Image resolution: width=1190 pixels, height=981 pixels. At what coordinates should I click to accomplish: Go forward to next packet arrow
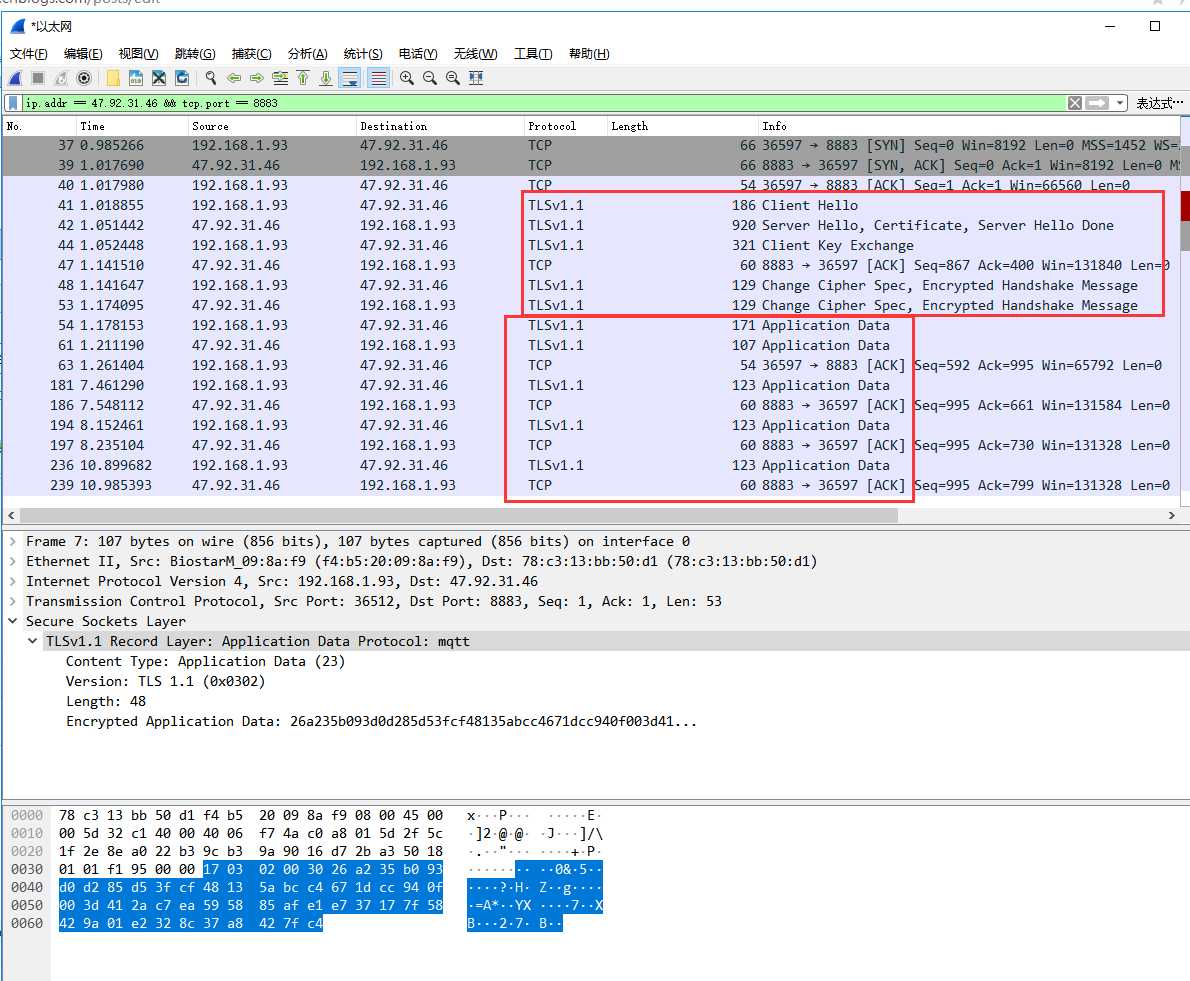coord(257,78)
